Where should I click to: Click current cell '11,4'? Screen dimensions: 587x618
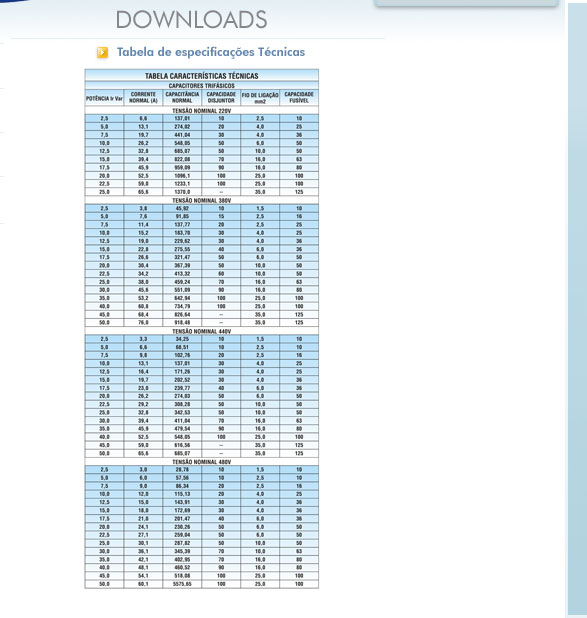[x=143, y=225]
